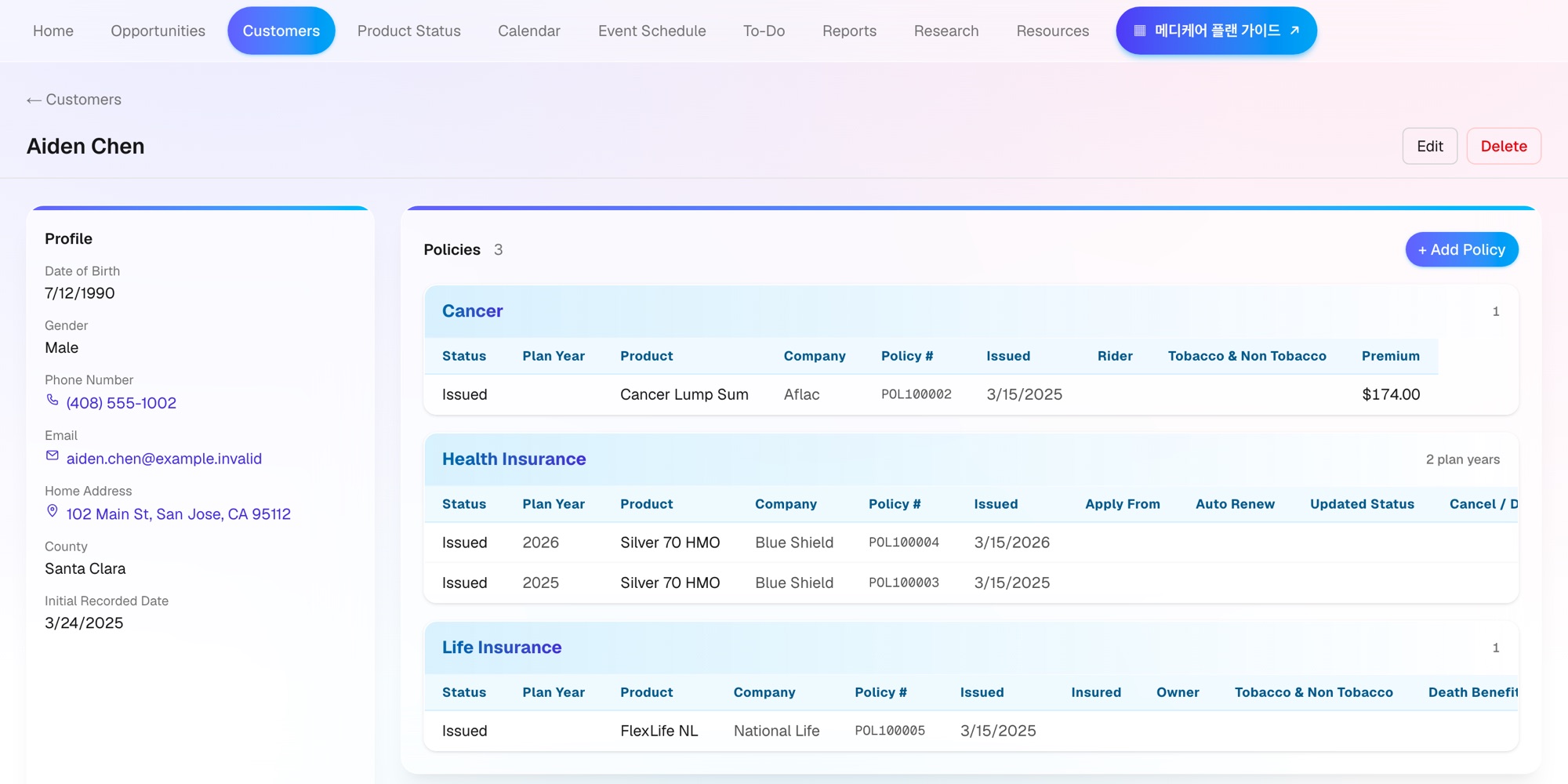Open the Reports tab
1568x784 pixels.
pos(849,31)
